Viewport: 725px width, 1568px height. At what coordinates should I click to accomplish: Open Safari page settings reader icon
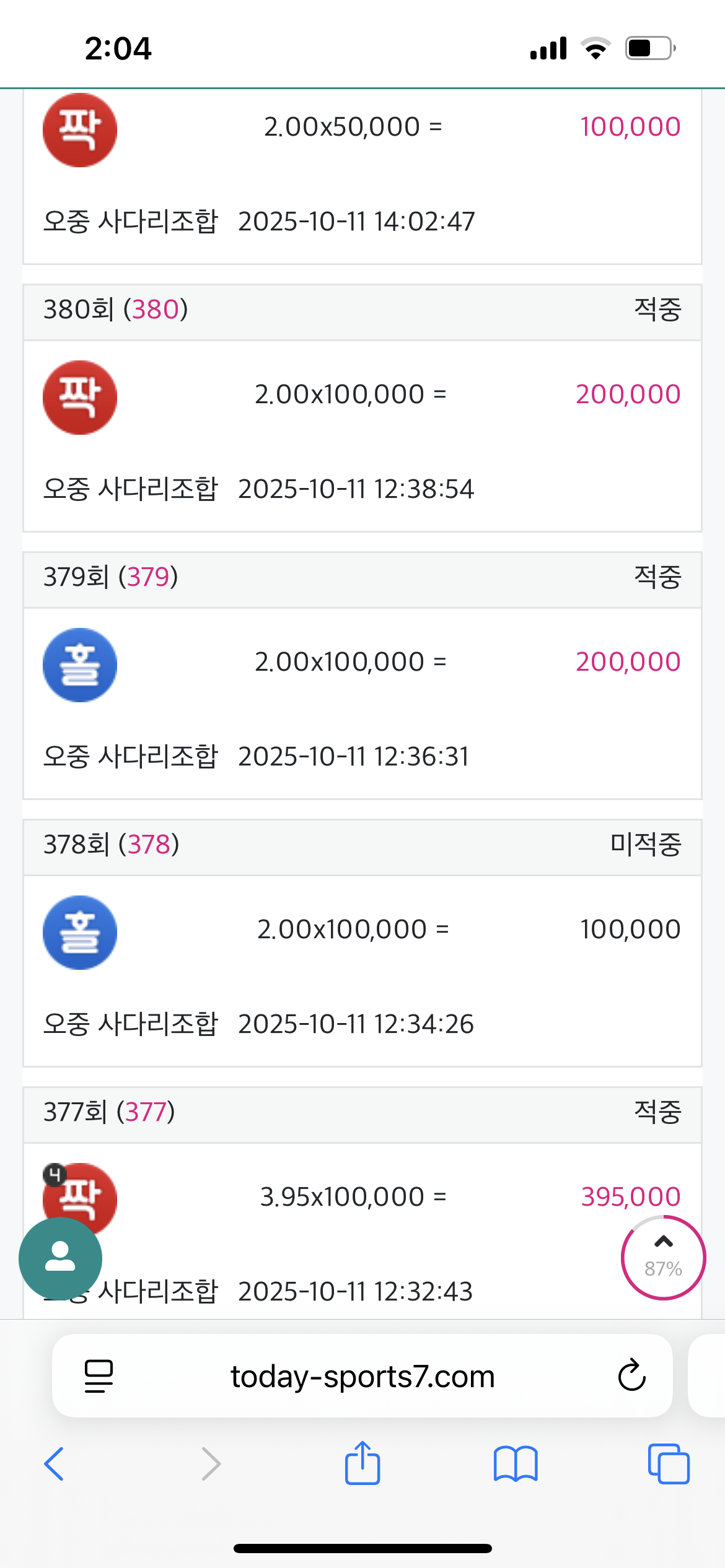pyautogui.click(x=99, y=1375)
